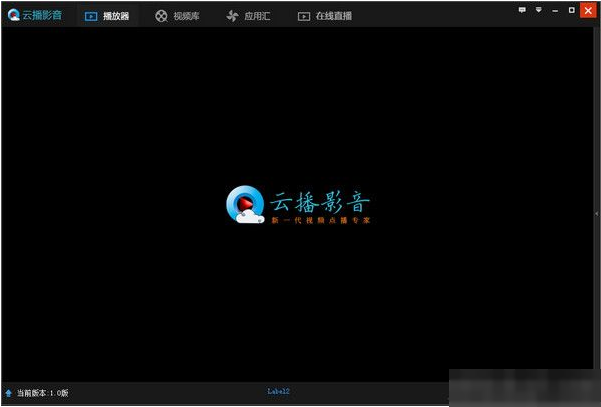Click the large 云播影音 text in video area

click(320, 199)
